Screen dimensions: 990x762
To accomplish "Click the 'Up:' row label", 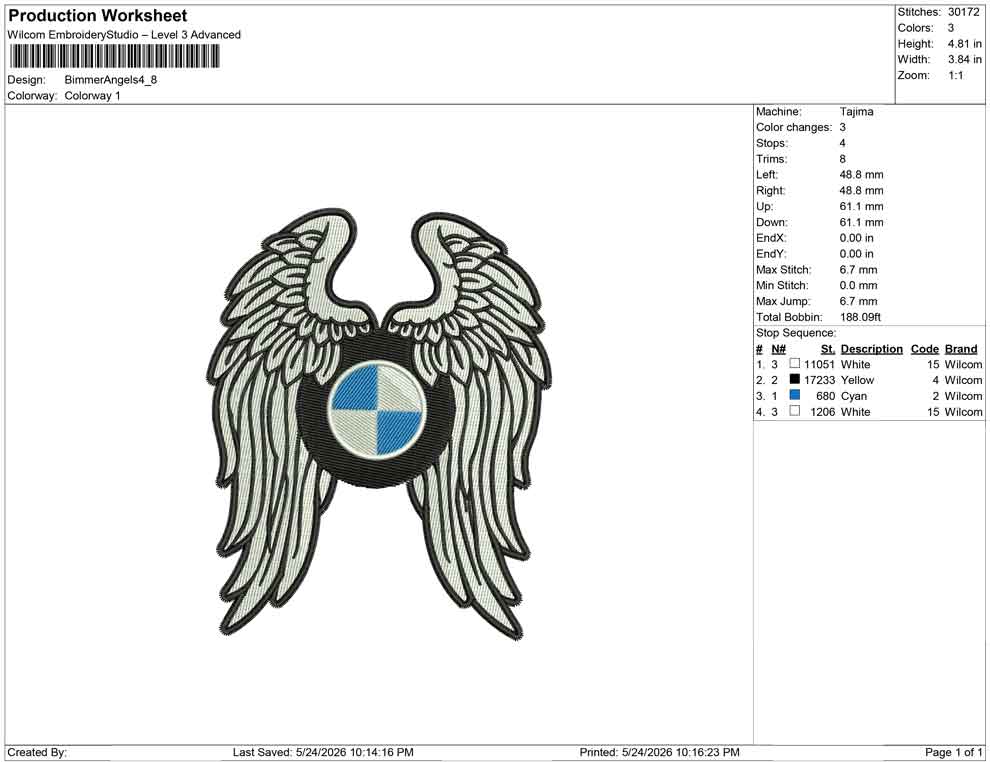I will coord(764,206).
